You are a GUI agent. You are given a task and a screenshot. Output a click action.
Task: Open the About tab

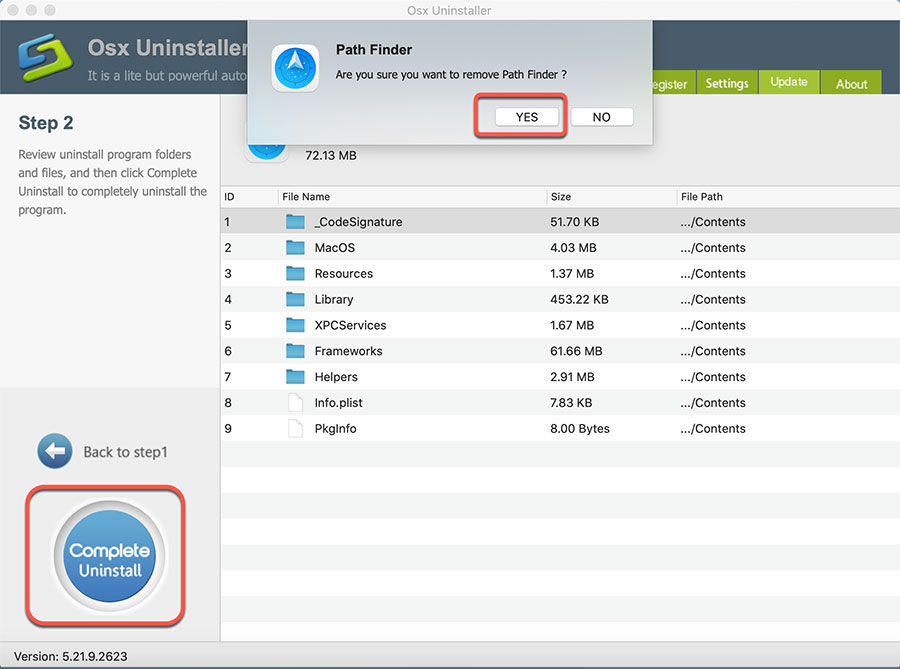click(x=850, y=83)
